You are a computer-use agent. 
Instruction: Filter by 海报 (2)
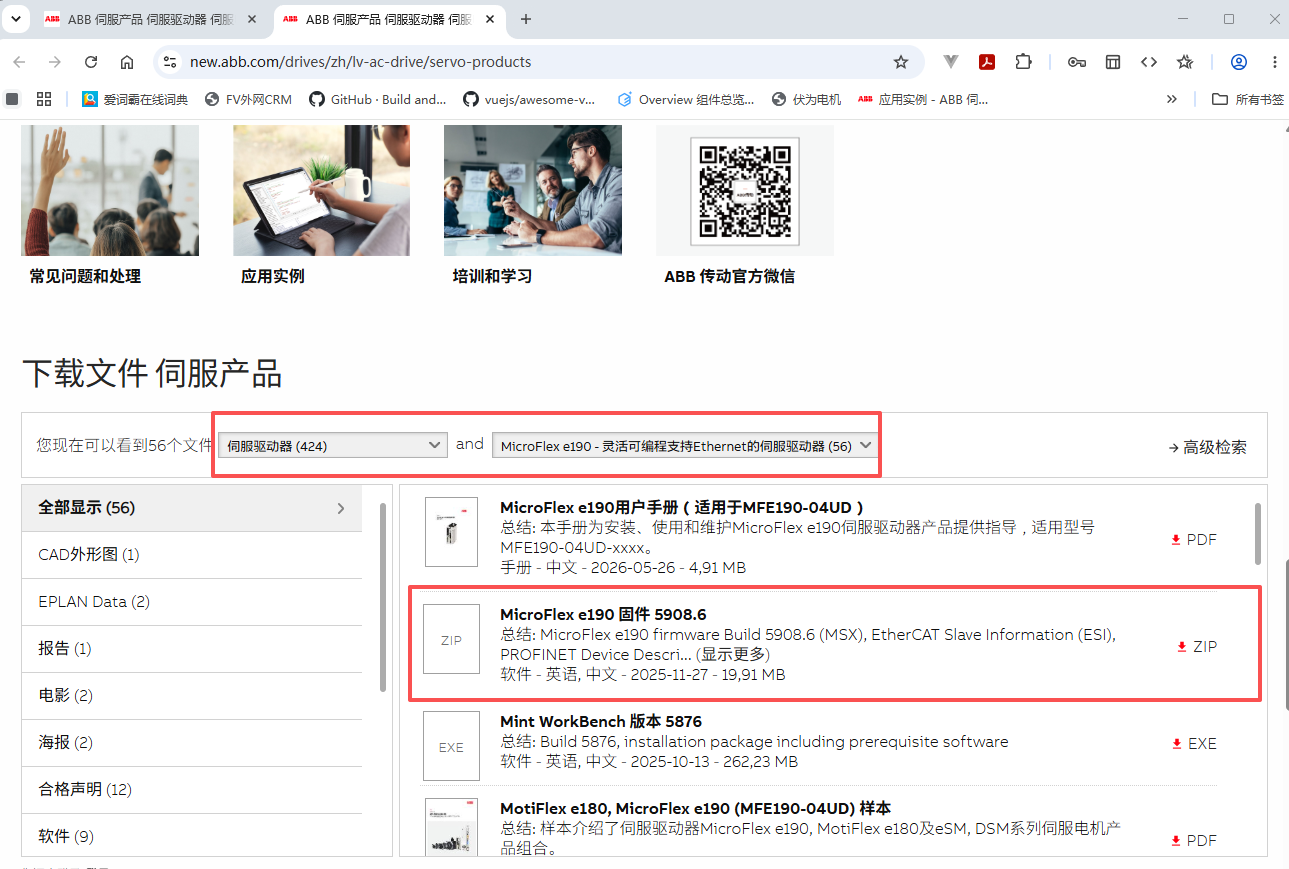[192, 743]
